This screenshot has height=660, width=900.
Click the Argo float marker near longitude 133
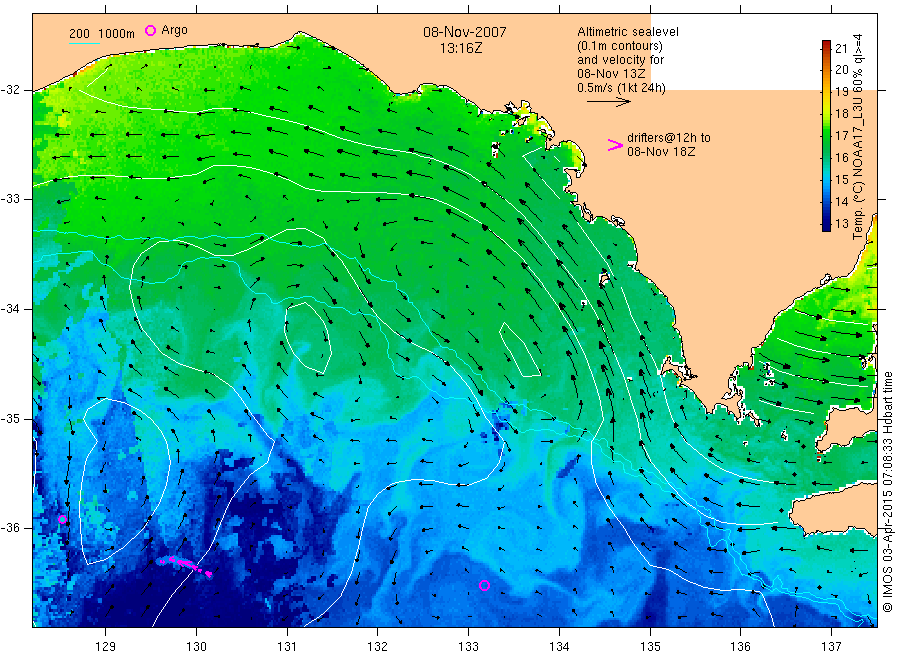484,585
